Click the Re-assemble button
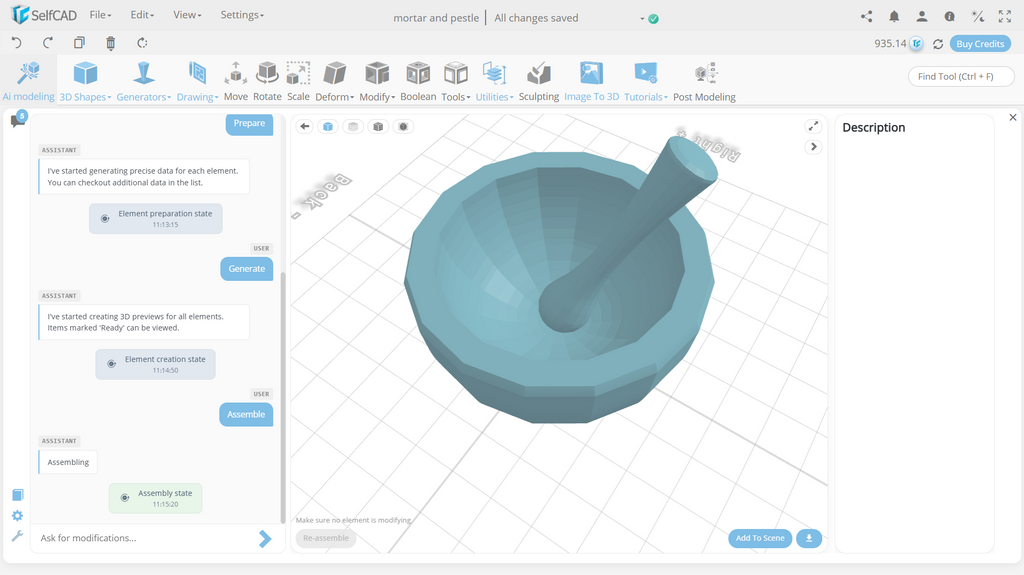Screen dimensions: 1024x575 click(326, 538)
